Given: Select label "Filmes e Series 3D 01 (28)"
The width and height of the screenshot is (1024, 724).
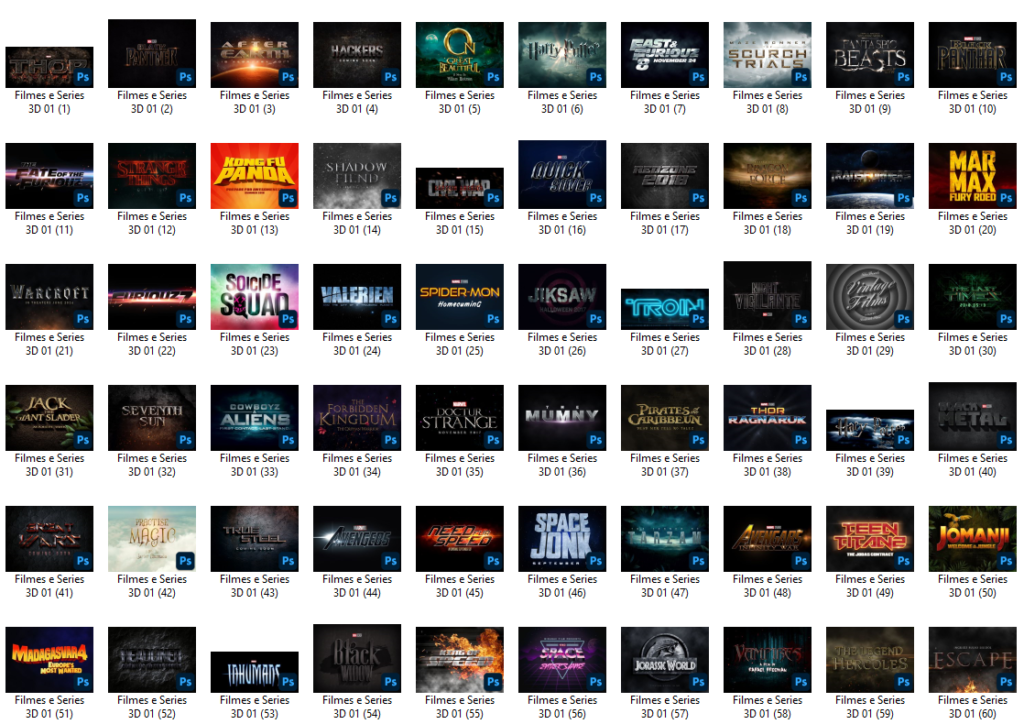Looking at the screenshot, I should tap(767, 344).
